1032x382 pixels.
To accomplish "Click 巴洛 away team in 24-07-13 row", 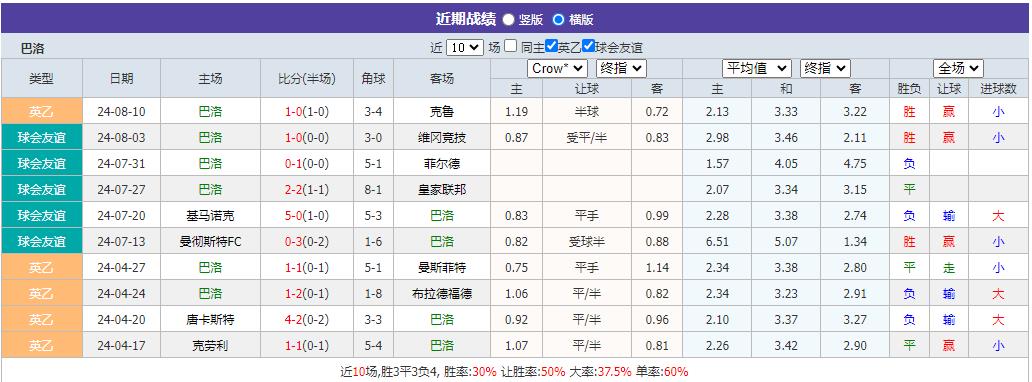I will tap(442, 242).
